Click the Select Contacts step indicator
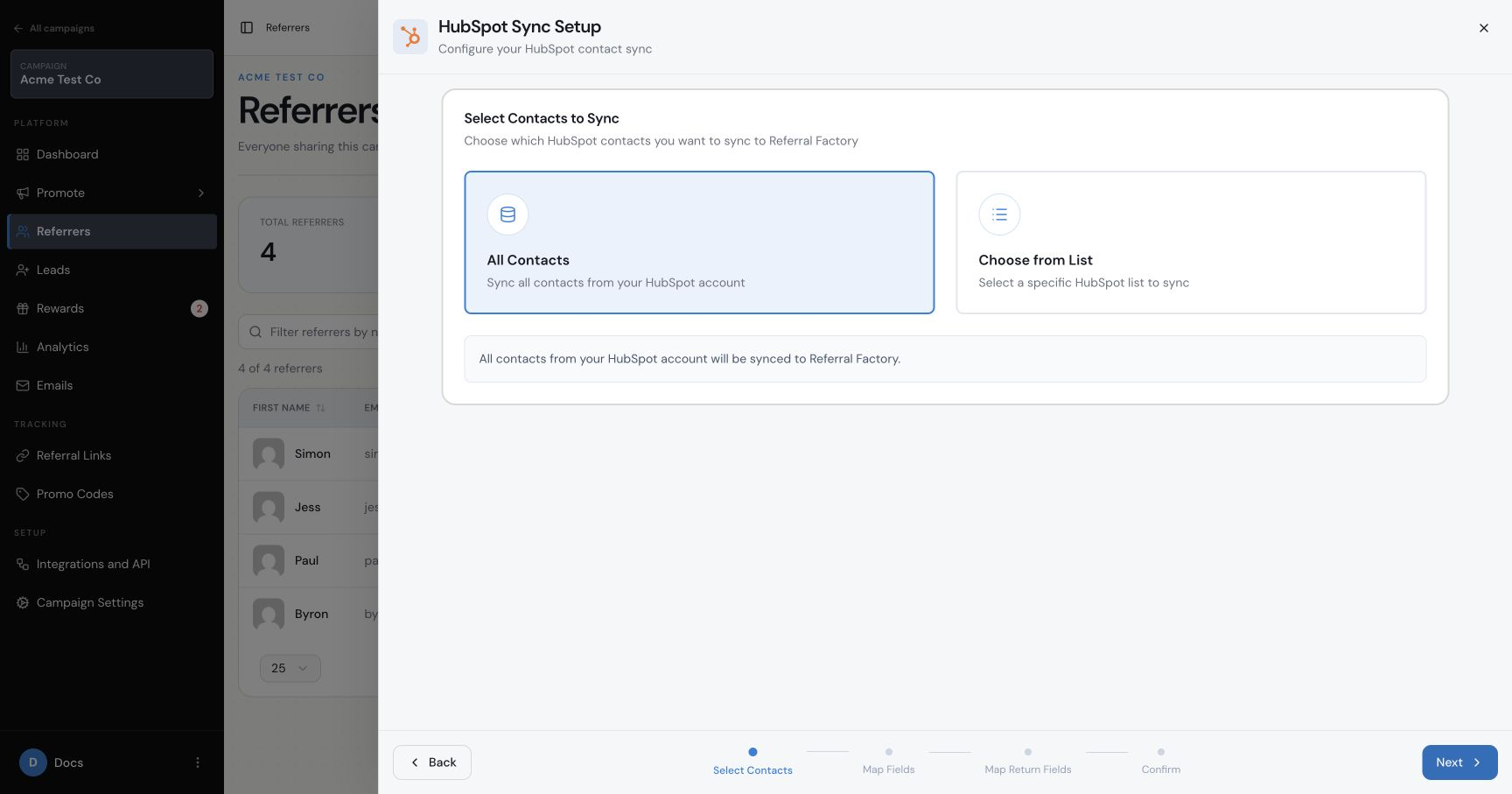1512x794 pixels. click(752, 761)
